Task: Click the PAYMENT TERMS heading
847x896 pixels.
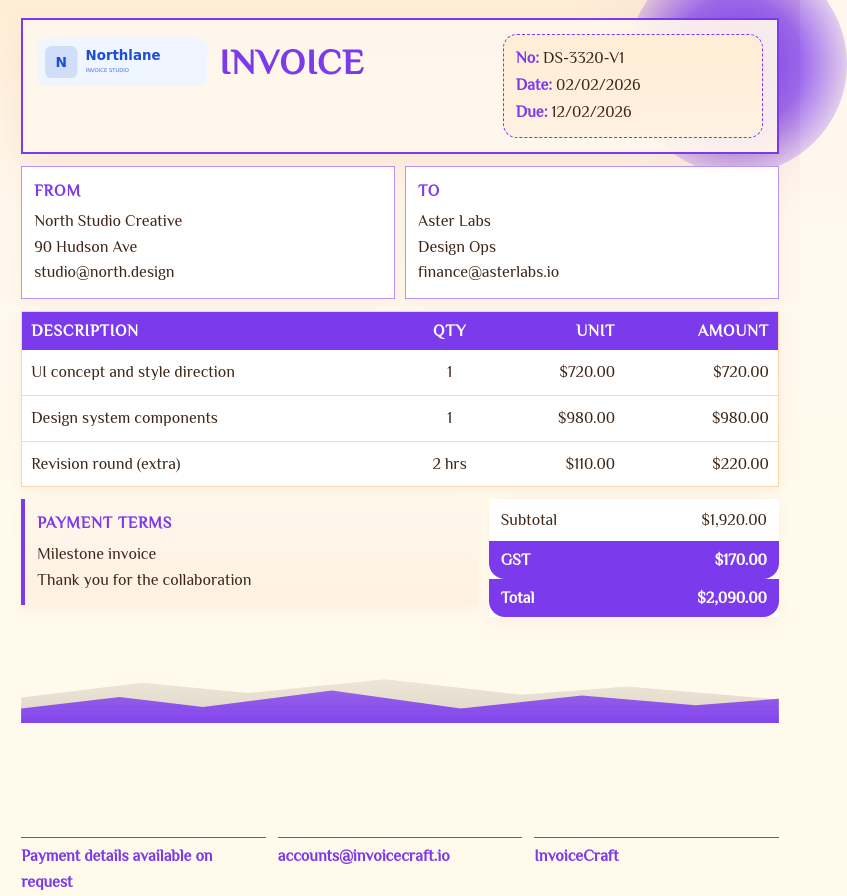Action: pos(105,522)
